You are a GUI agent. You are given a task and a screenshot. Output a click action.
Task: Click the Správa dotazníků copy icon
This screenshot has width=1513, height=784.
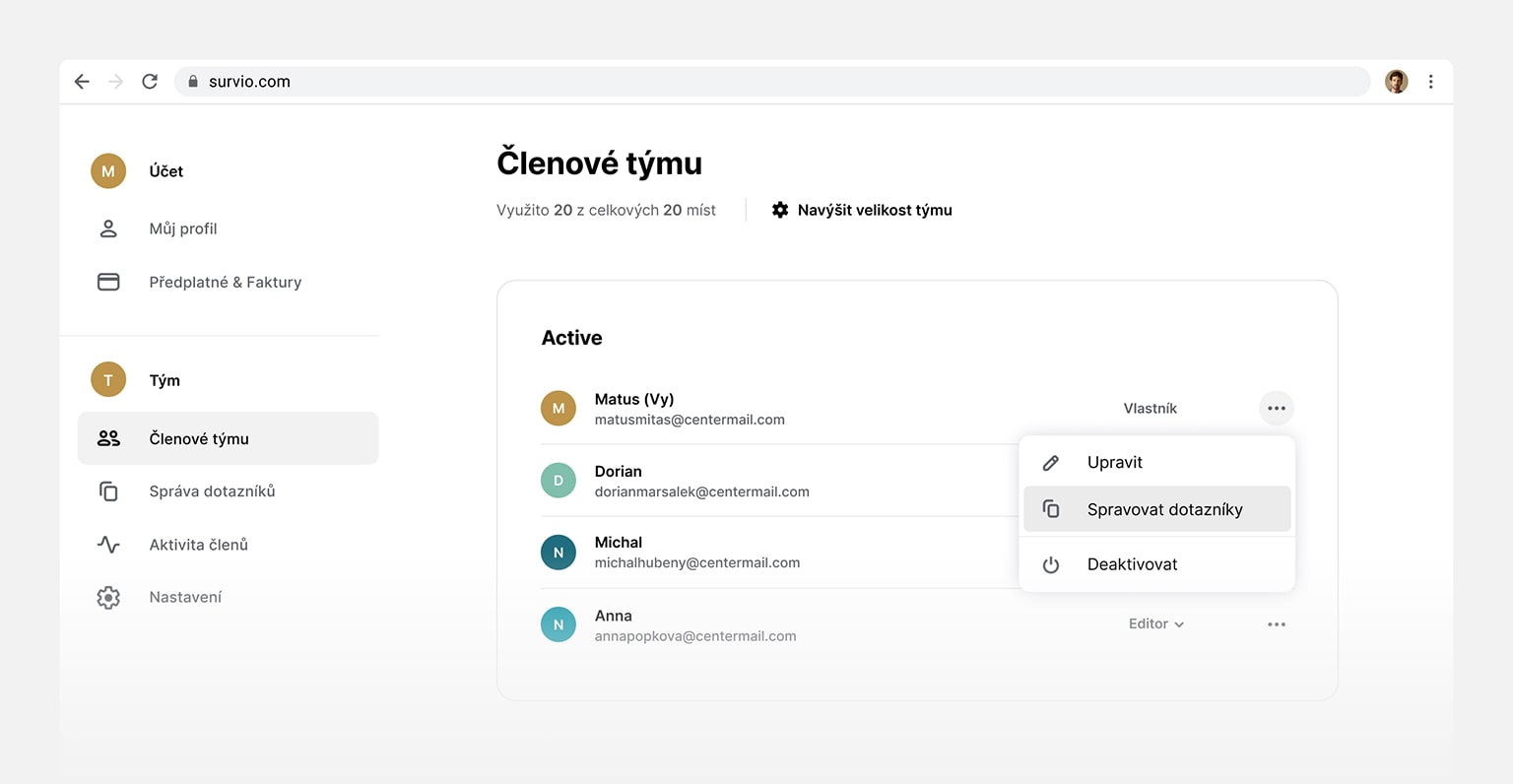[108, 490]
